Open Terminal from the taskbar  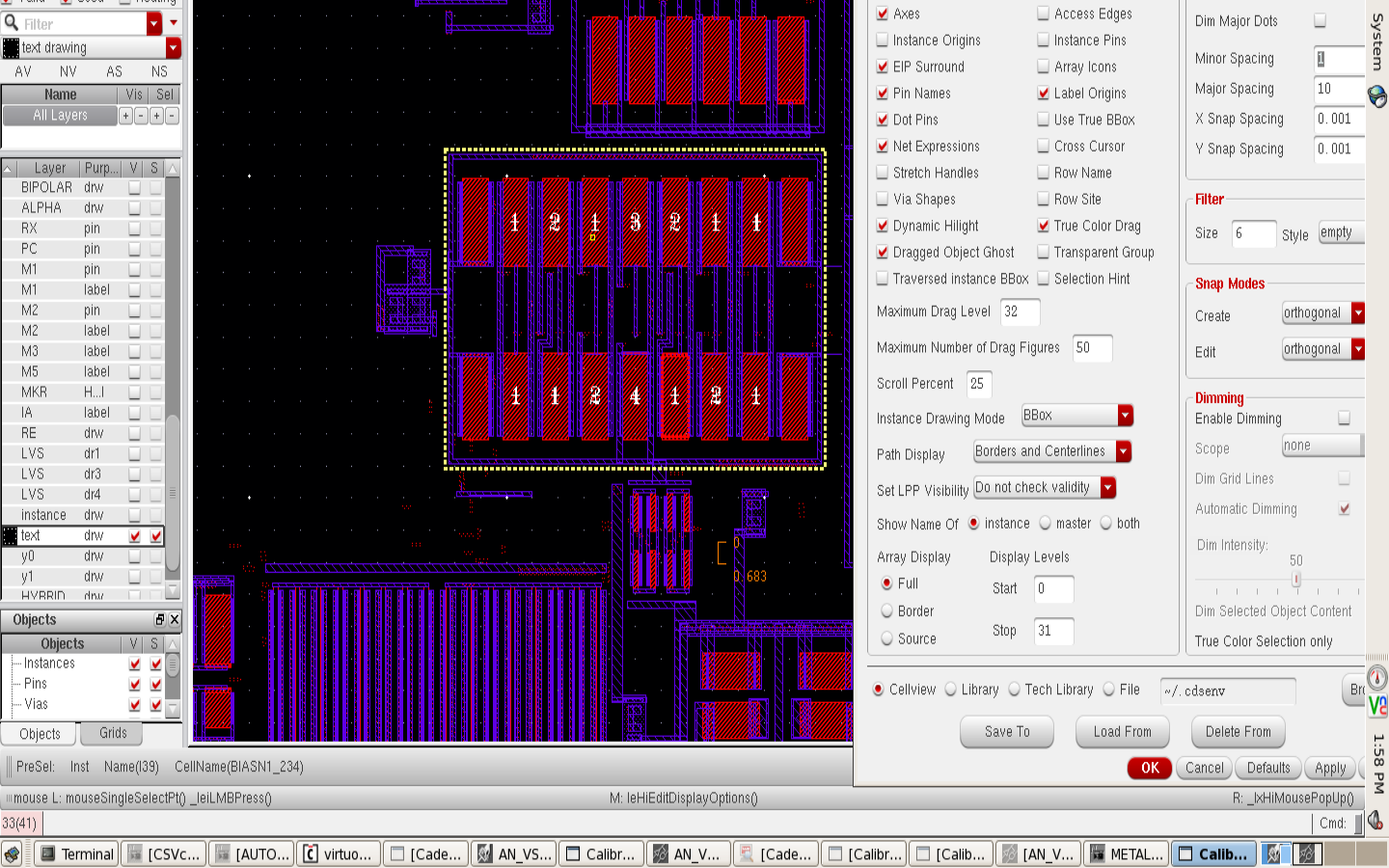point(76,854)
